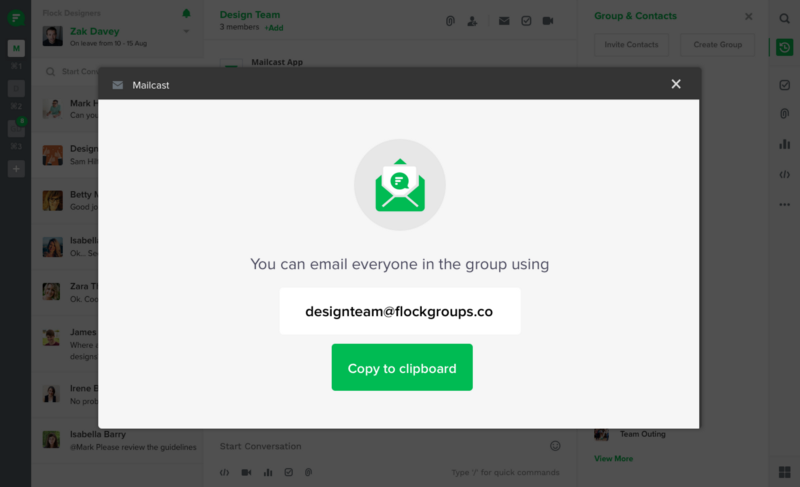Click Create Group button
Viewport: 800px width, 487px height.
click(x=717, y=45)
